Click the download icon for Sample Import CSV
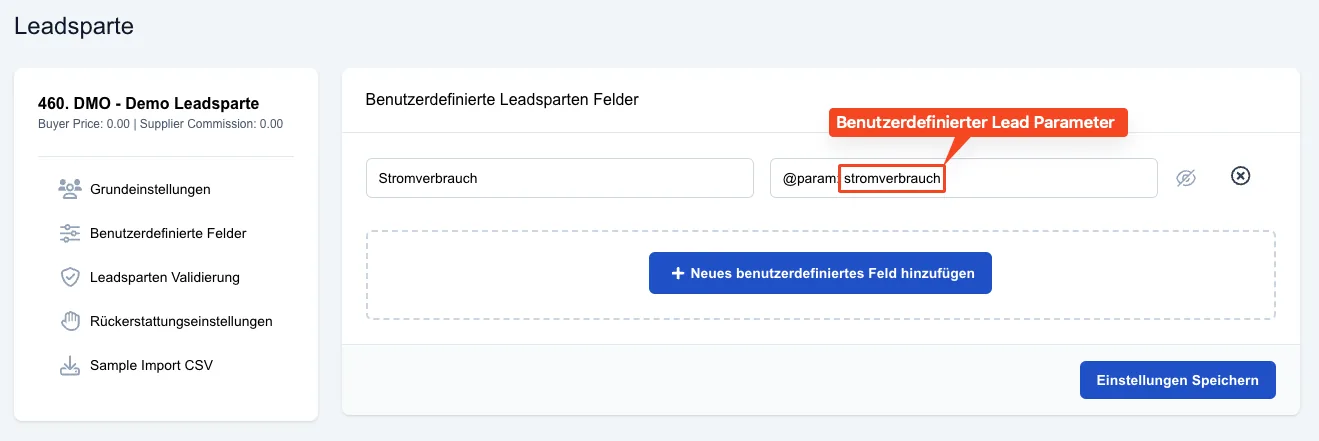This screenshot has width=1319, height=441. [x=69, y=365]
